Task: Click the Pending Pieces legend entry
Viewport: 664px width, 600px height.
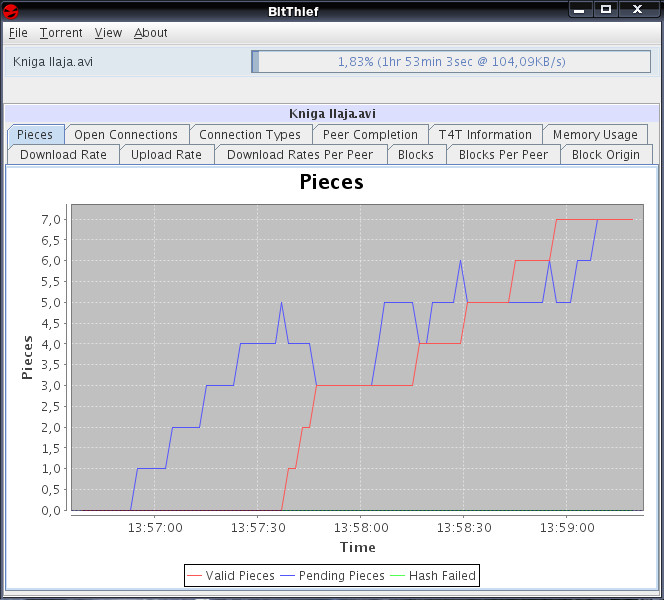Action: 333,575
